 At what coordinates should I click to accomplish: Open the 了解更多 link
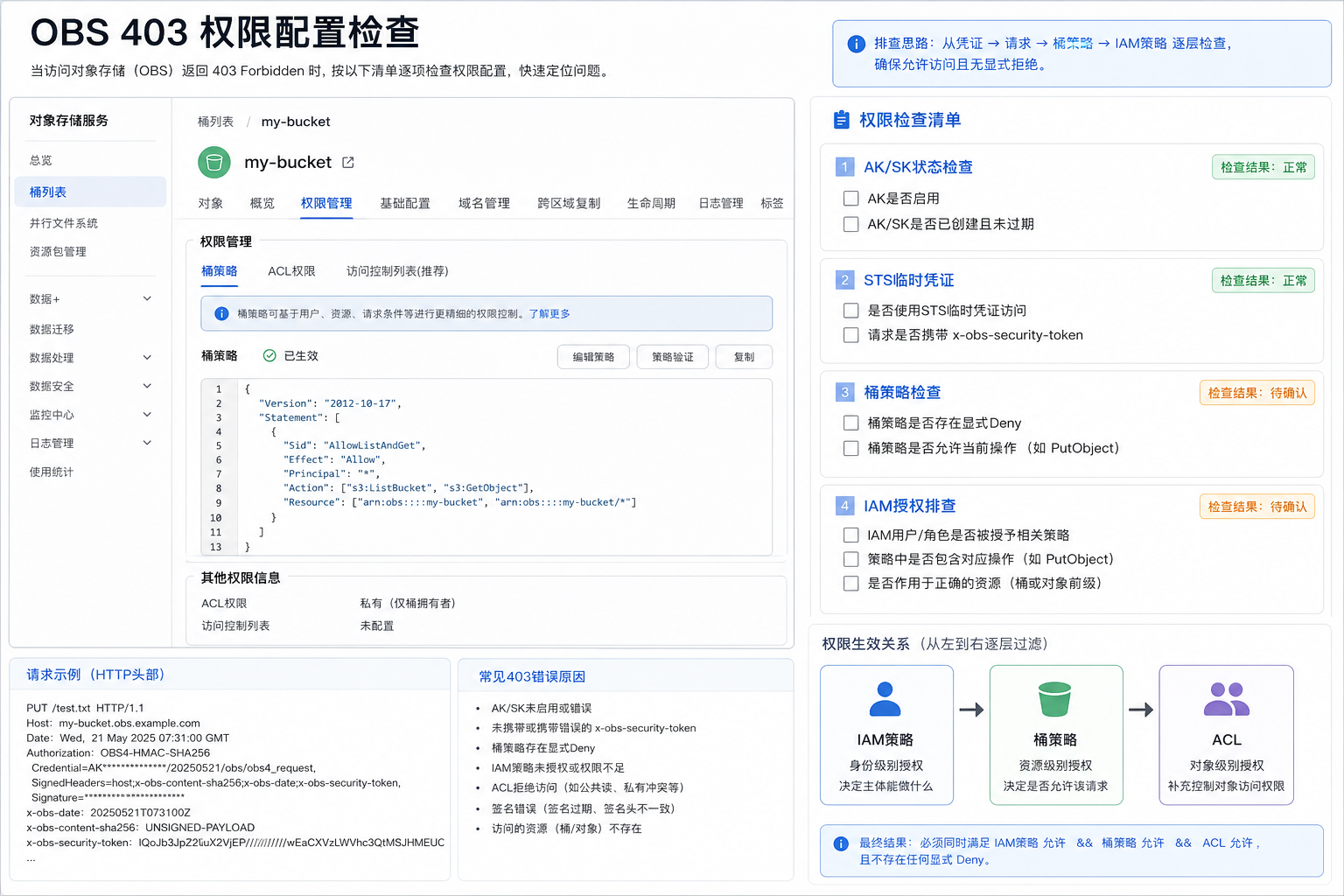pyautogui.click(x=549, y=313)
